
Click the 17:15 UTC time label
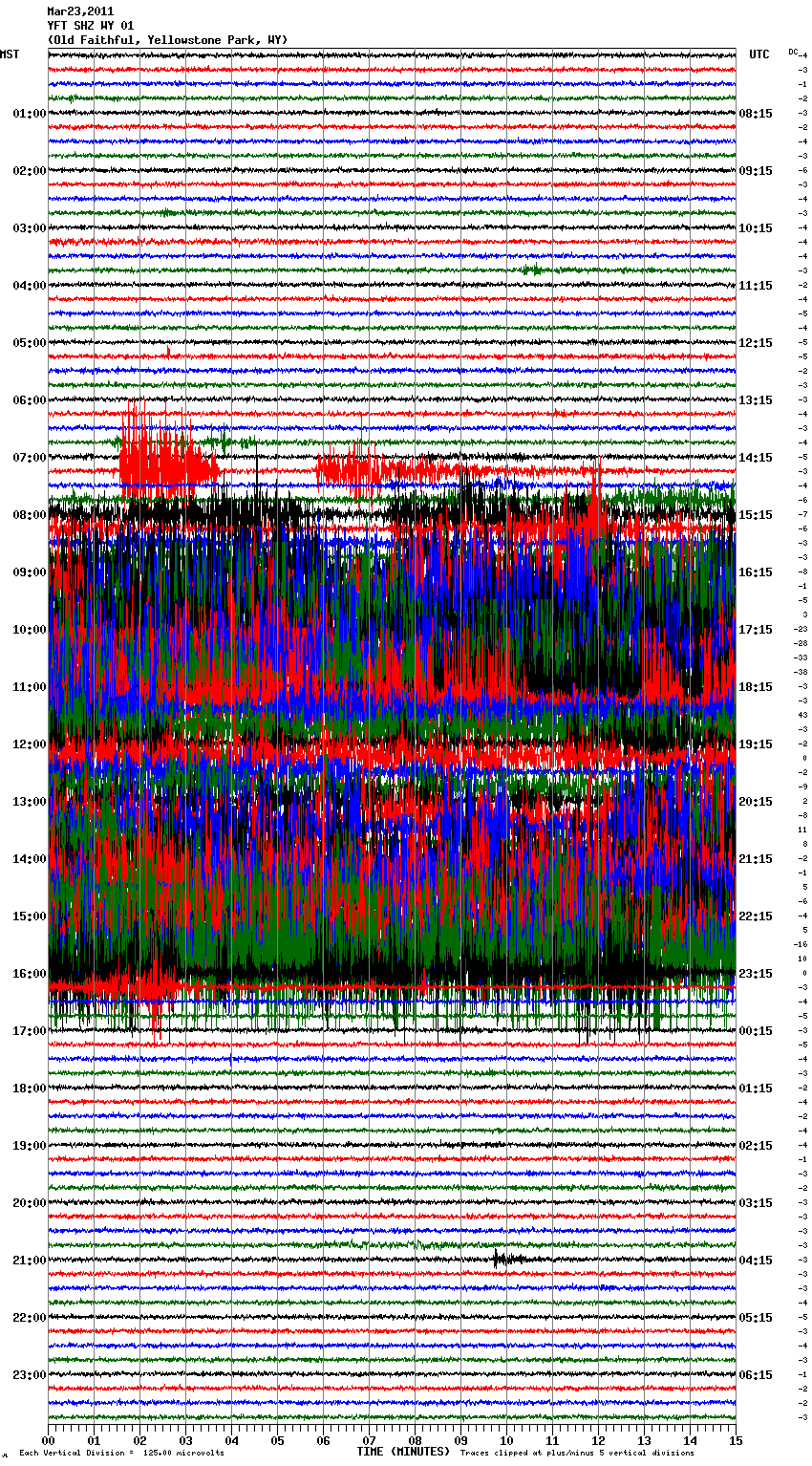pyautogui.click(x=756, y=630)
